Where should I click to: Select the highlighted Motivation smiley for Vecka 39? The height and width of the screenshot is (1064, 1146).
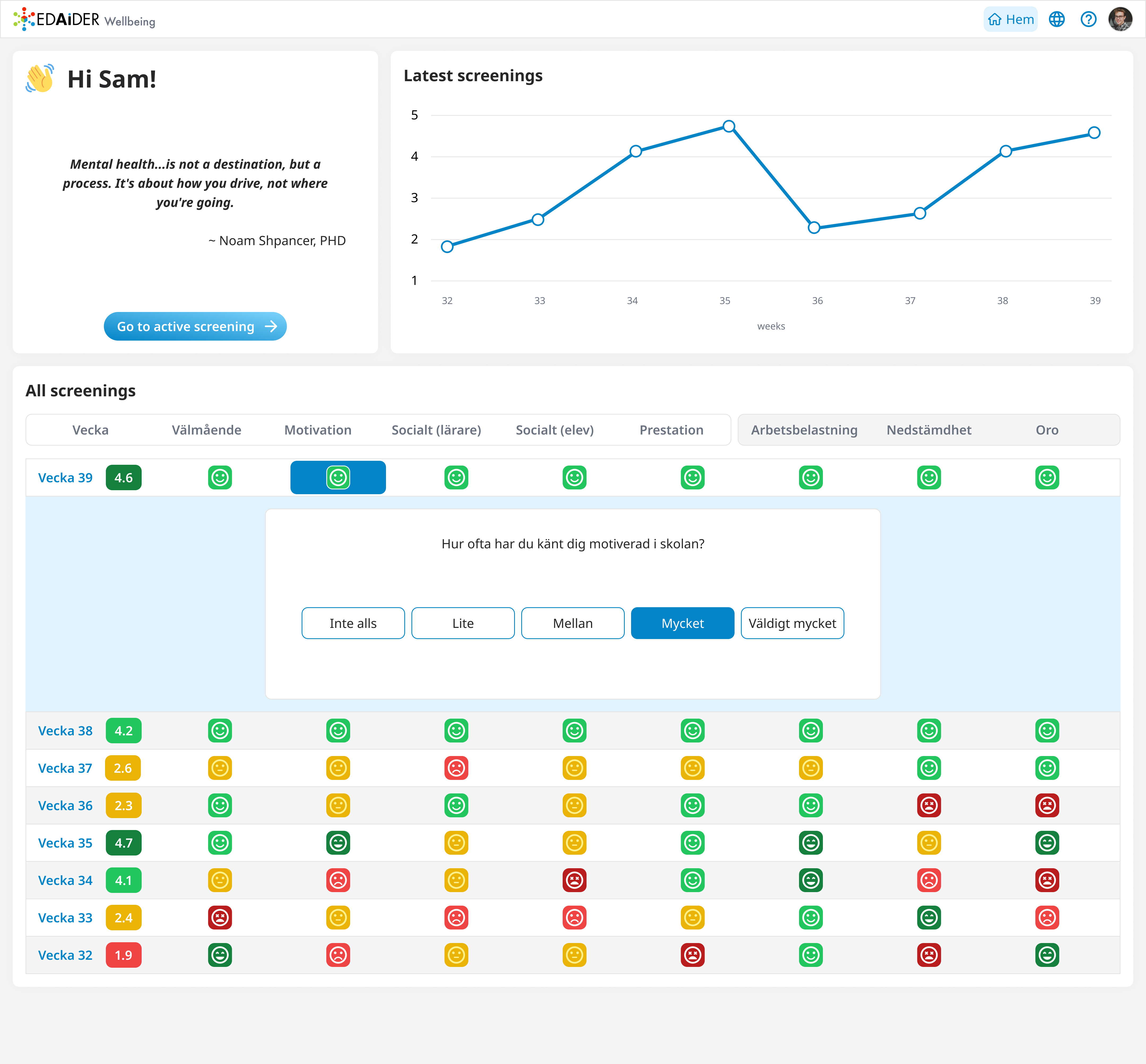[x=338, y=477]
